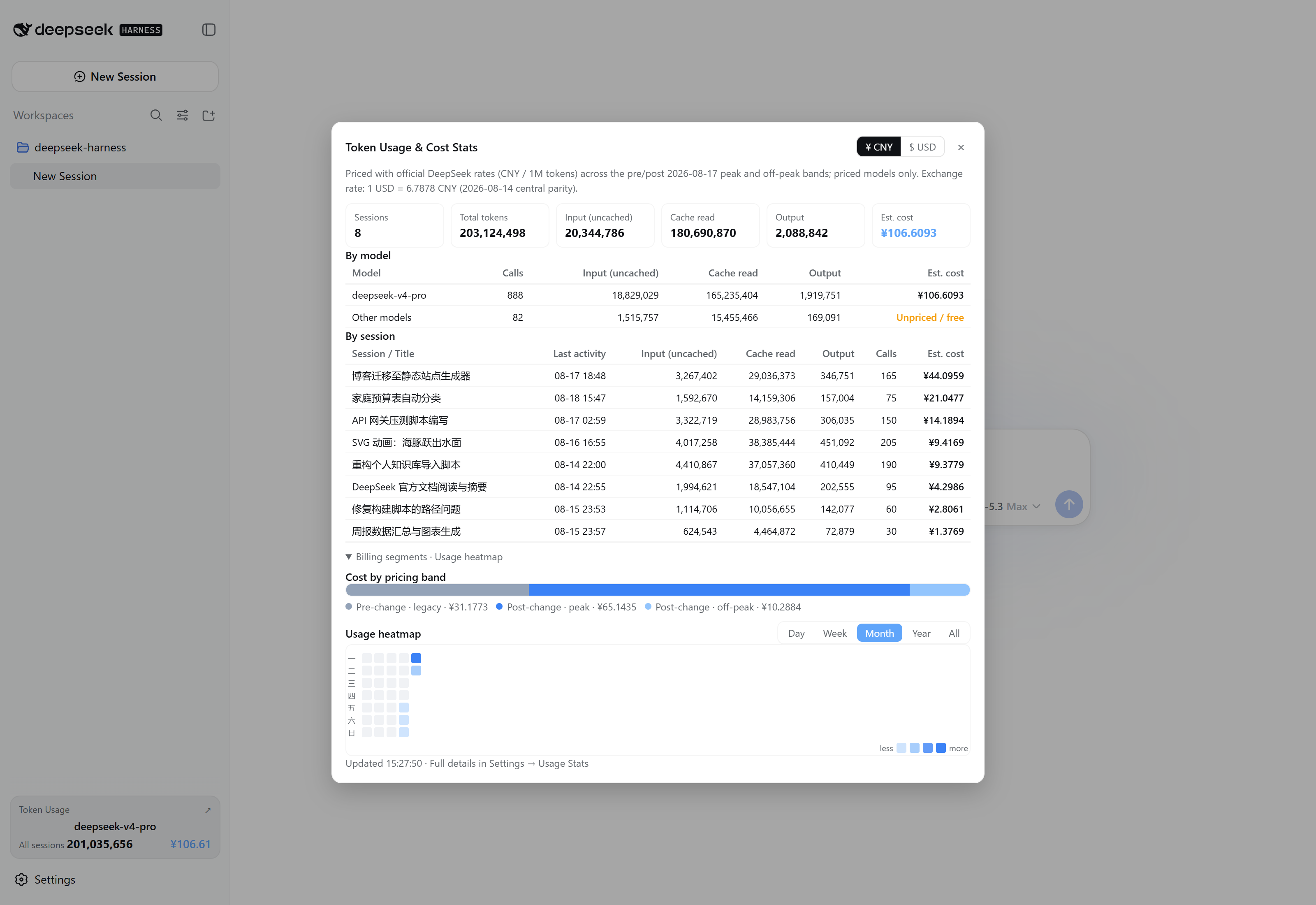Click the Settings gear icon
The width and height of the screenshot is (1316, 905).
pyautogui.click(x=21, y=879)
